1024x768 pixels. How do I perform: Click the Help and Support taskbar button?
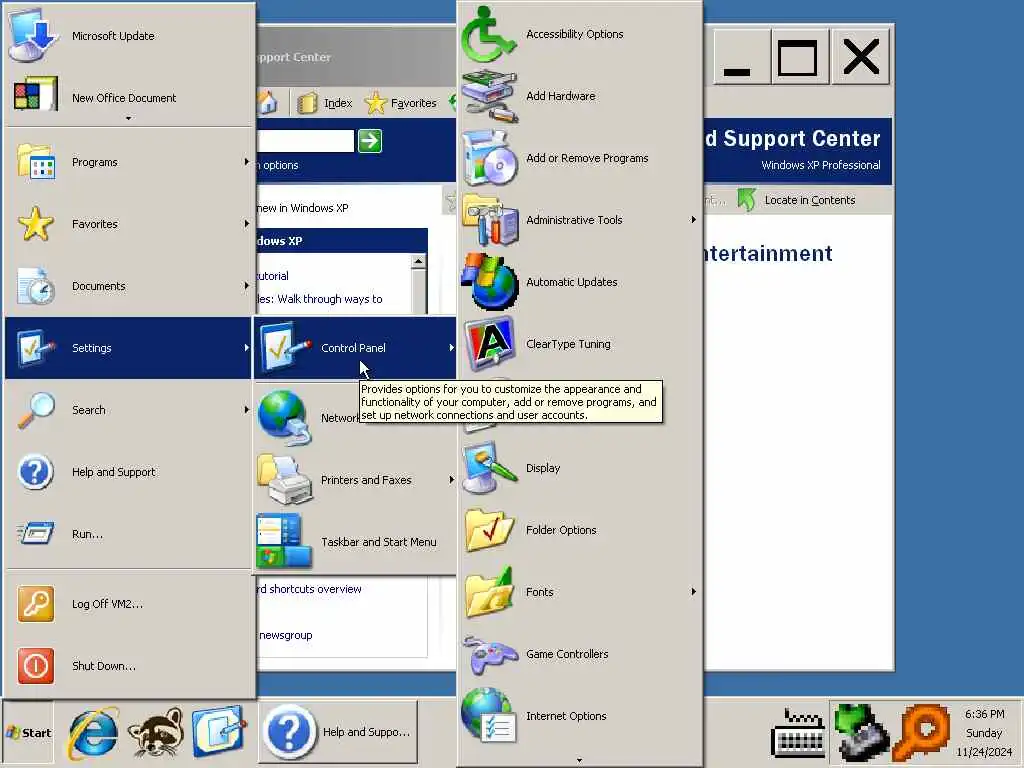click(338, 732)
